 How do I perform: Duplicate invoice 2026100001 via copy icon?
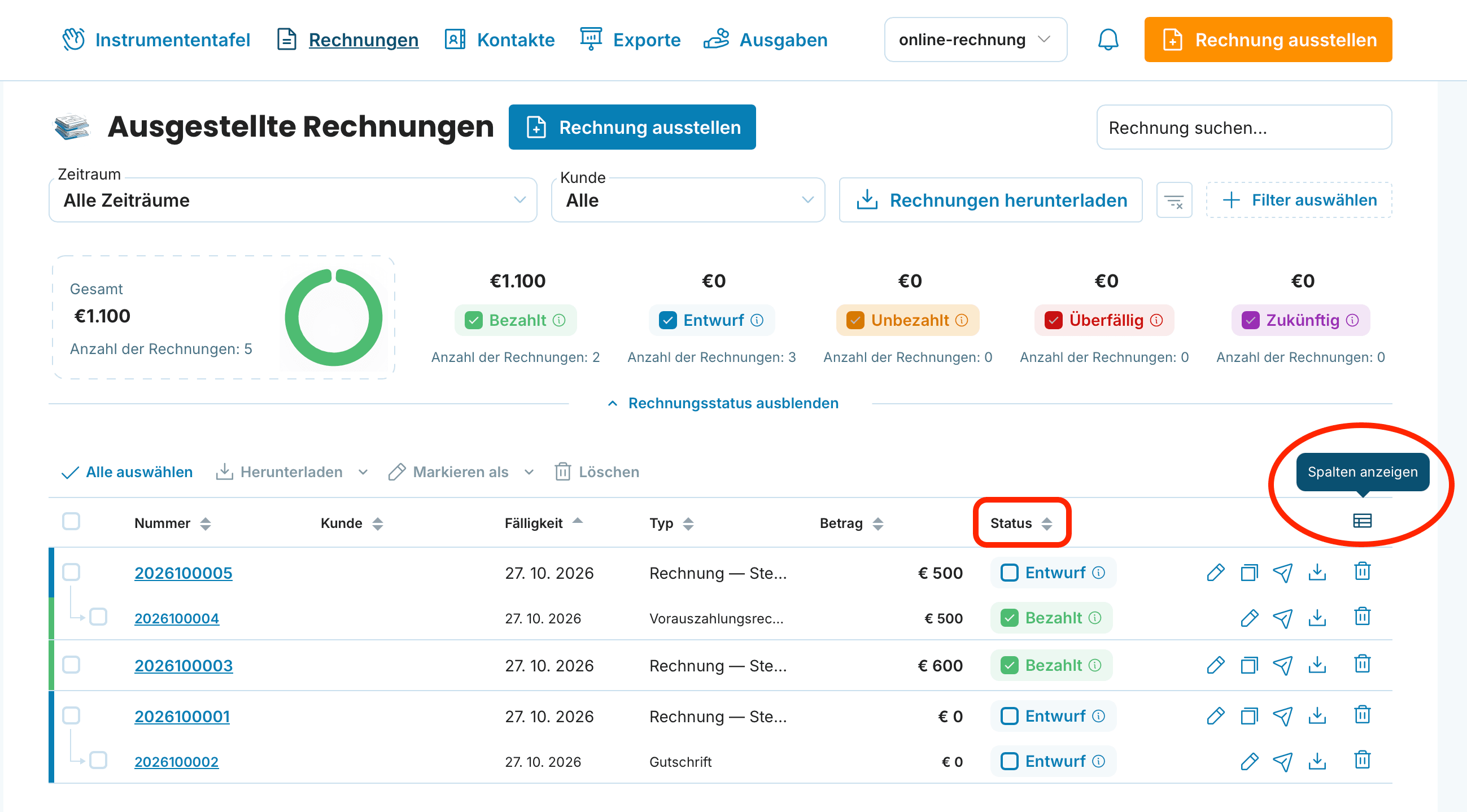(x=1249, y=716)
